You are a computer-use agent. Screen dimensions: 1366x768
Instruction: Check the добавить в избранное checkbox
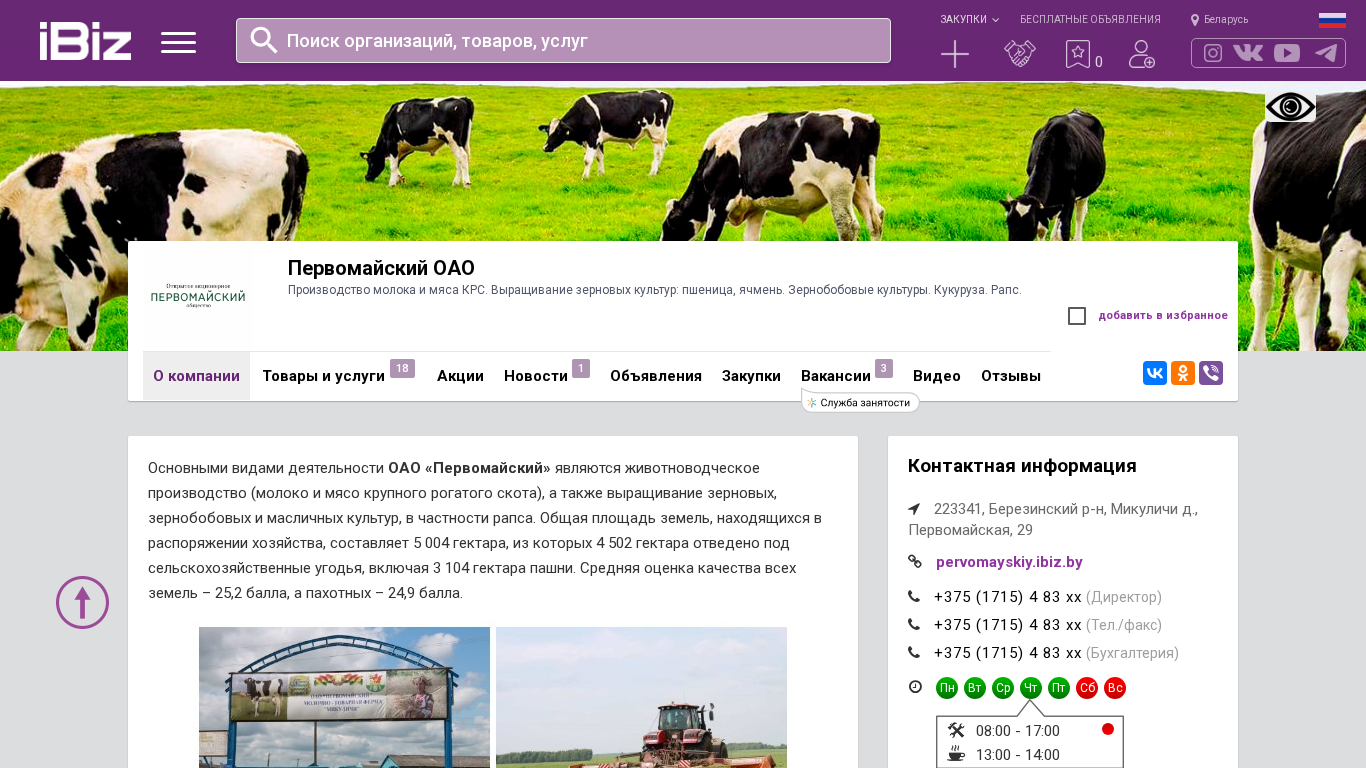(x=1077, y=316)
